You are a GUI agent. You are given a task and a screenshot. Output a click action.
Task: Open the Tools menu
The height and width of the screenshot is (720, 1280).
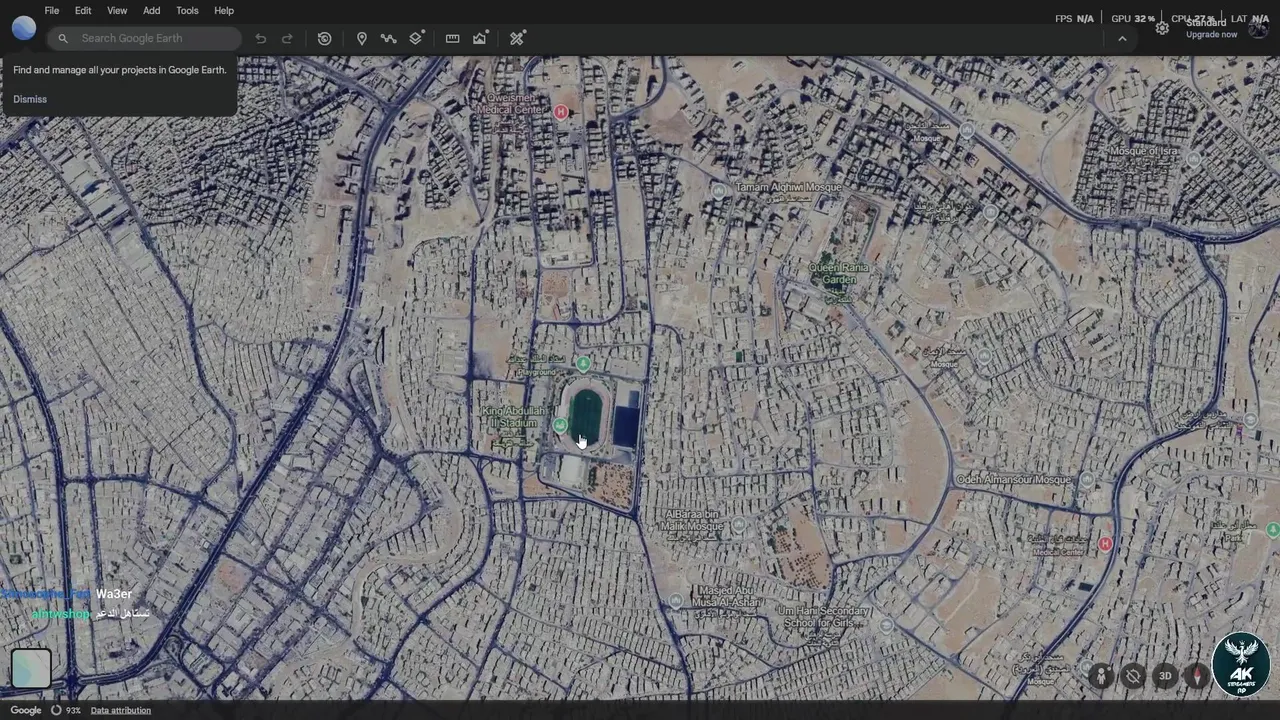(x=187, y=10)
